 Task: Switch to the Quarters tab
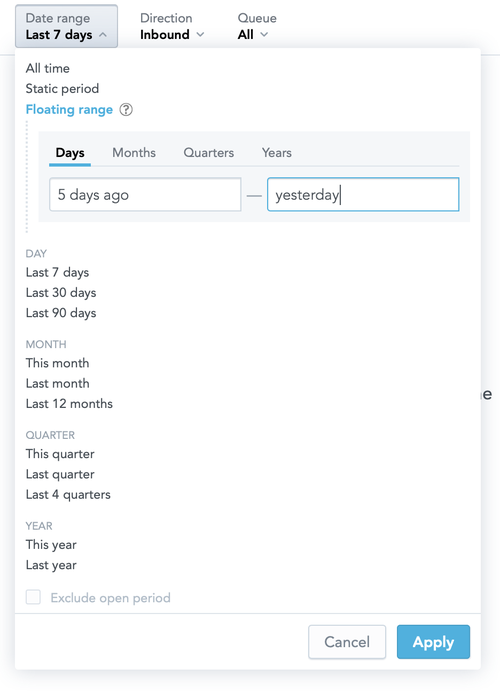(209, 153)
